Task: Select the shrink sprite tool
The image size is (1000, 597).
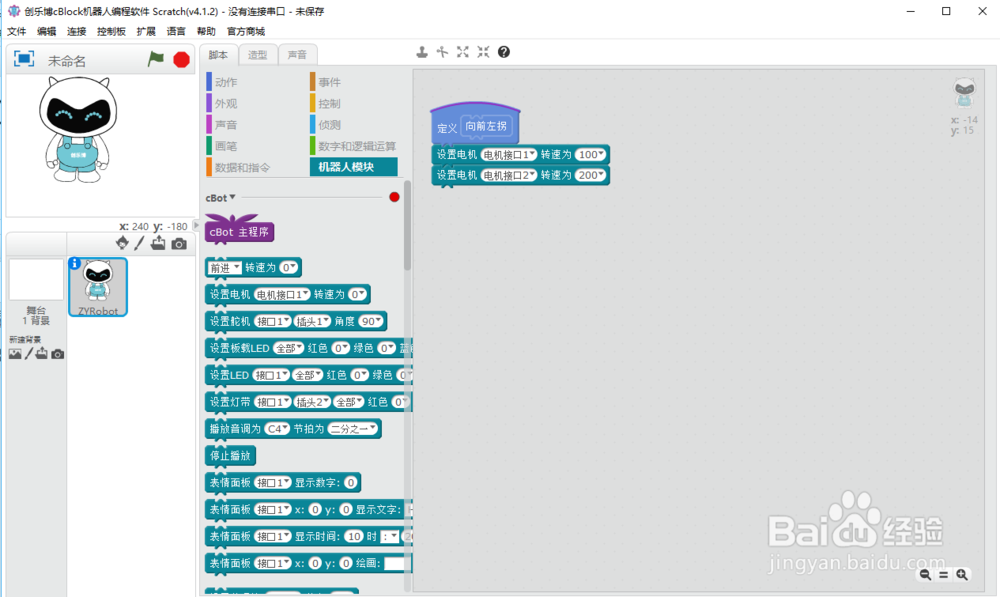Action: point(482,52)
